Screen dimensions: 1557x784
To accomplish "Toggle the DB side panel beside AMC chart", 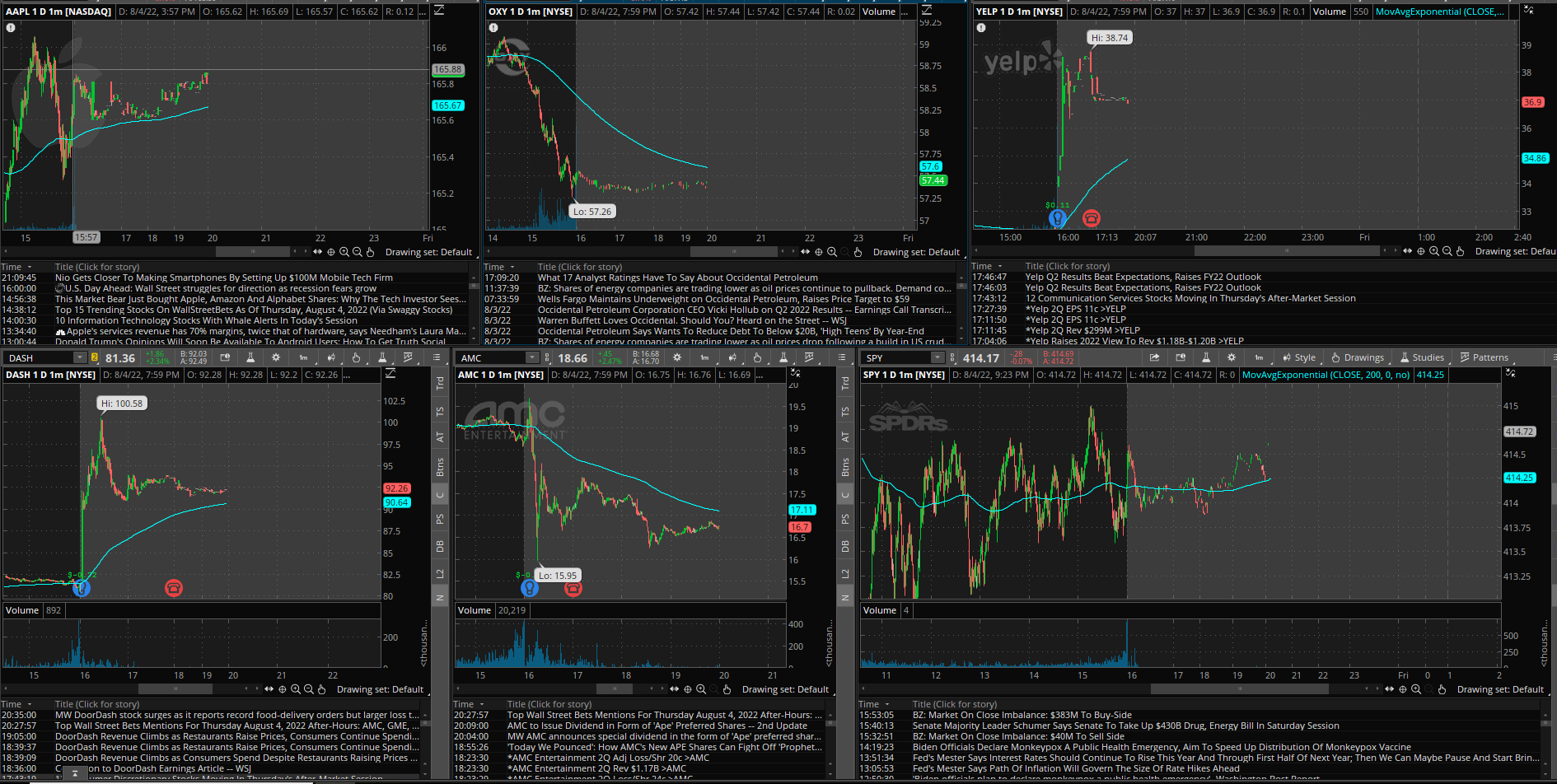I will click(845, 546).
